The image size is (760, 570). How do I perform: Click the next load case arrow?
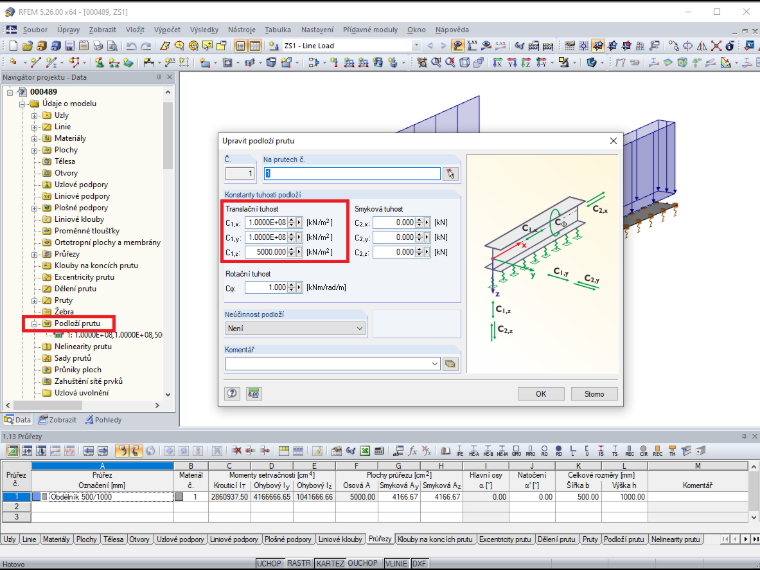click(443, 46)
